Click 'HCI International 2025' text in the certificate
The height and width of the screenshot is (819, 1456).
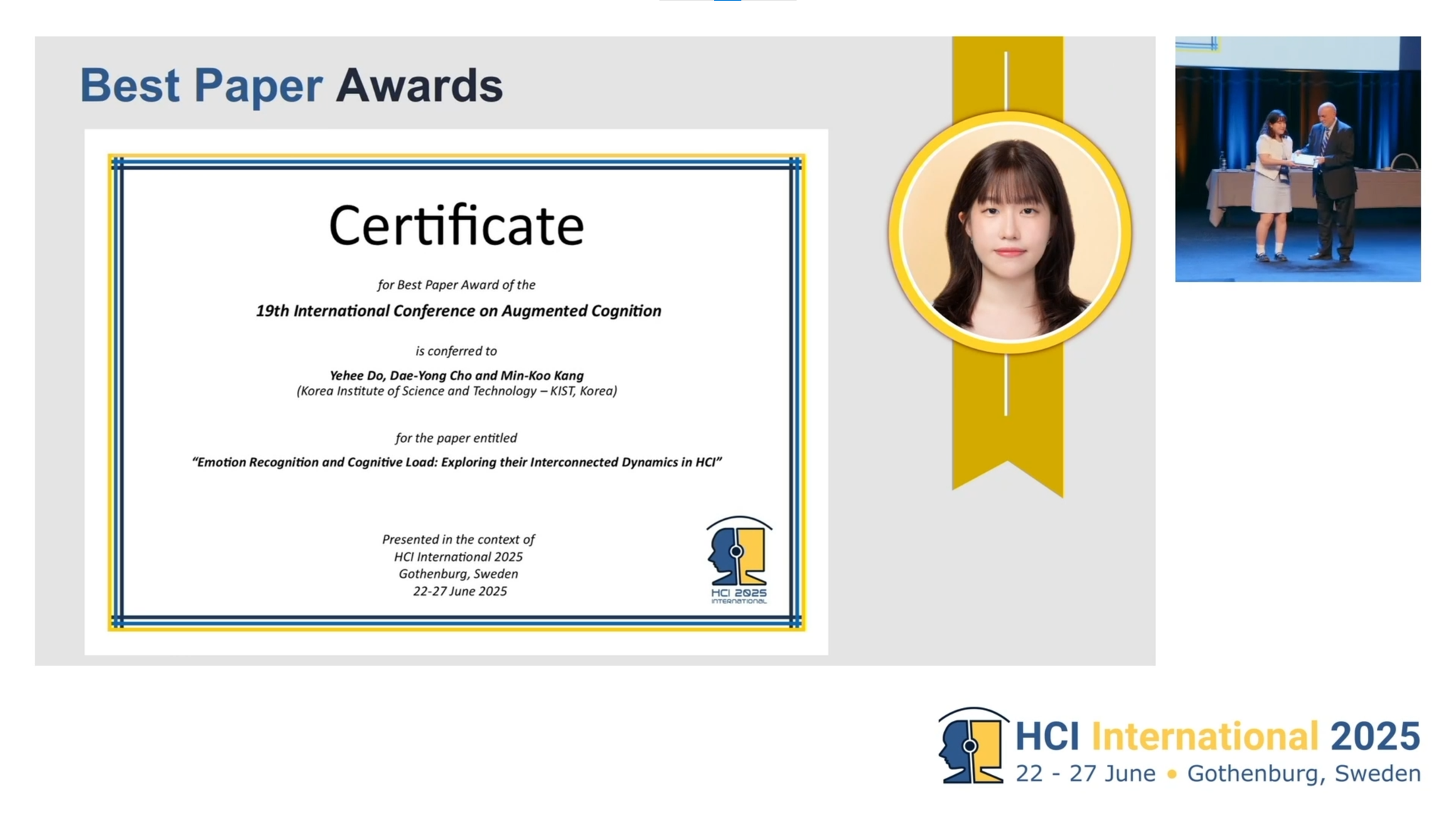coord(459,557)
